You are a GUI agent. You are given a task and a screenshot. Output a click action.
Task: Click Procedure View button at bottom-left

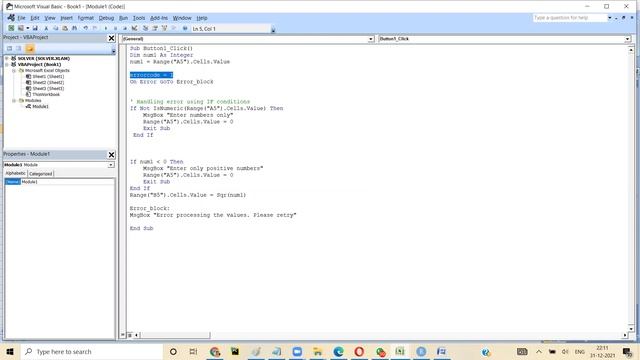pyautogui.click(x=122, y=335)
